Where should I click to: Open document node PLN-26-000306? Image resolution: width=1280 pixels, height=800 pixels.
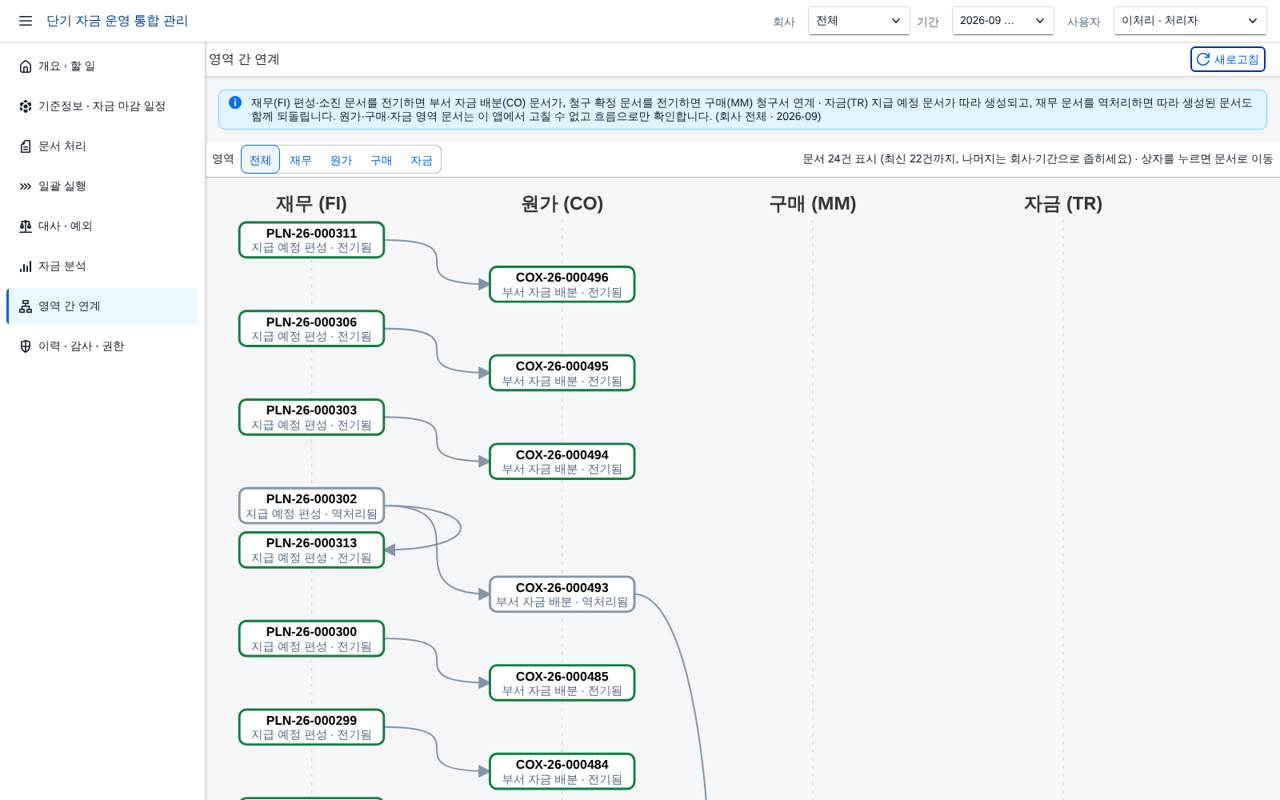(311, 329)
